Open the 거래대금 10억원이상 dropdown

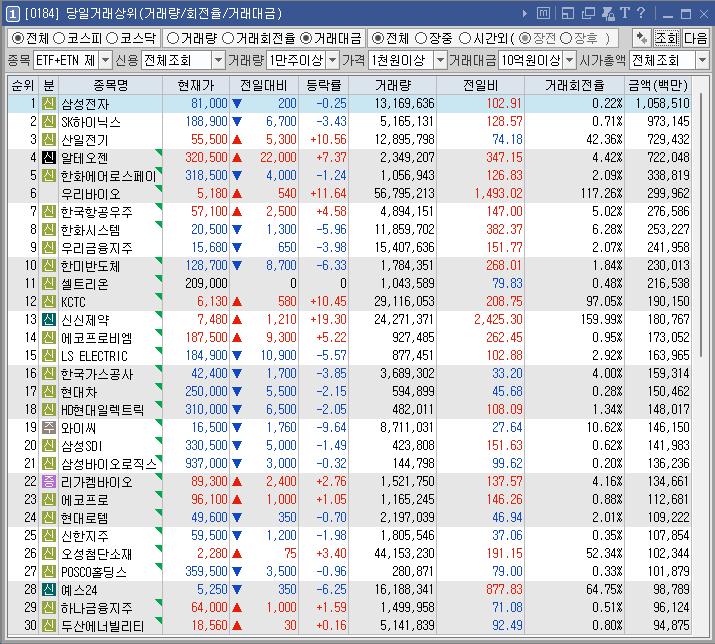(570, 60)
